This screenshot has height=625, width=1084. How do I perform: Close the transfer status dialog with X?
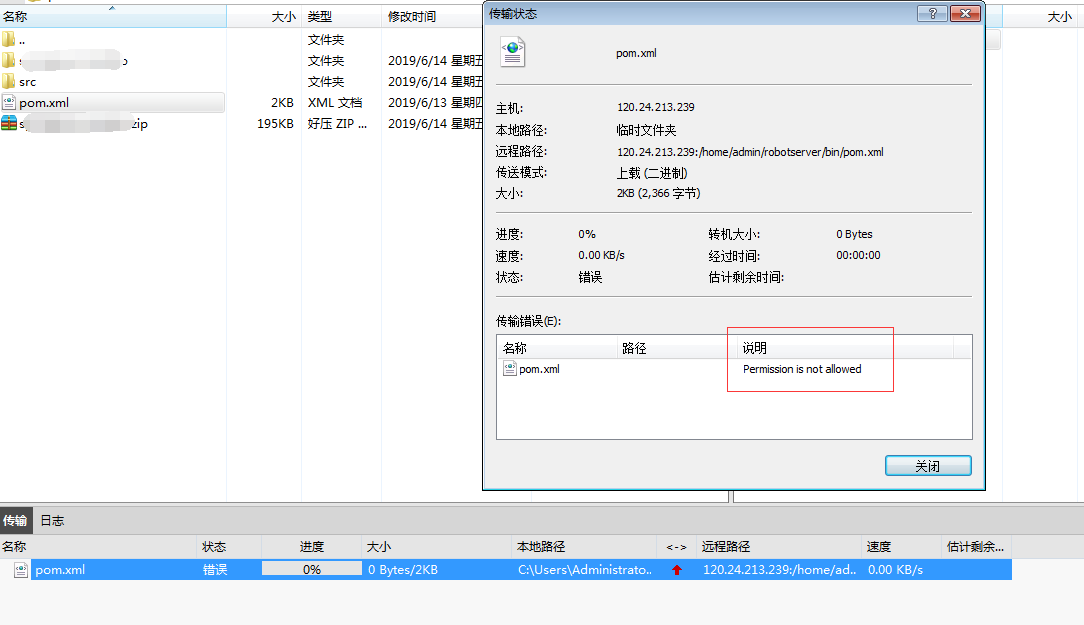pos(965,13)
